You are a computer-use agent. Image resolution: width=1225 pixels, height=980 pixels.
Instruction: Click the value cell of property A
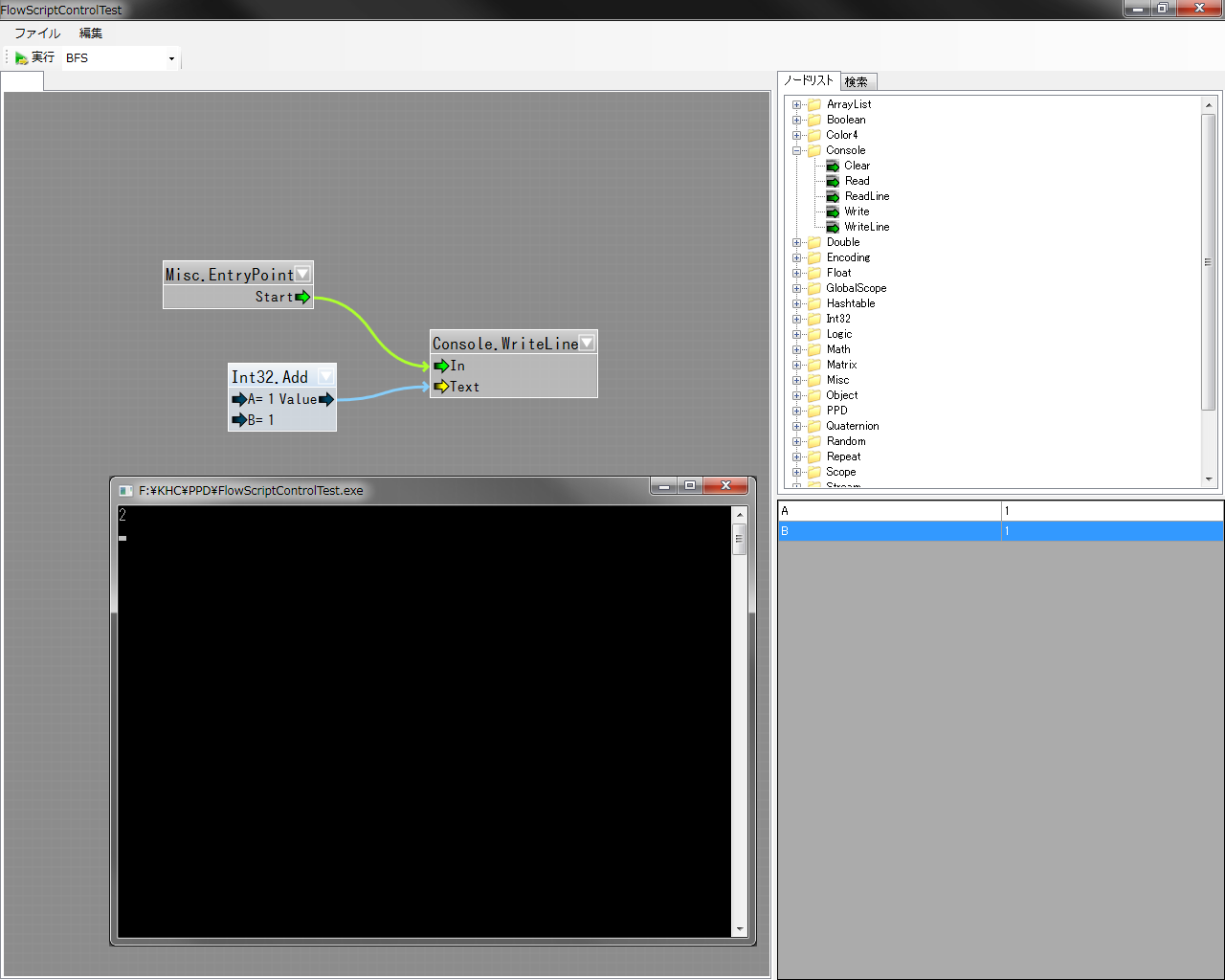tap(1111, 511)
